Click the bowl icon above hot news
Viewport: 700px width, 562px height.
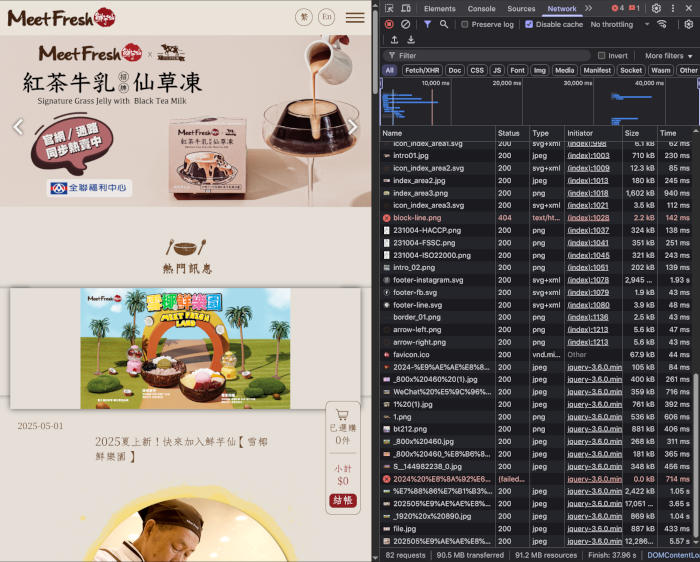(186, 247)
